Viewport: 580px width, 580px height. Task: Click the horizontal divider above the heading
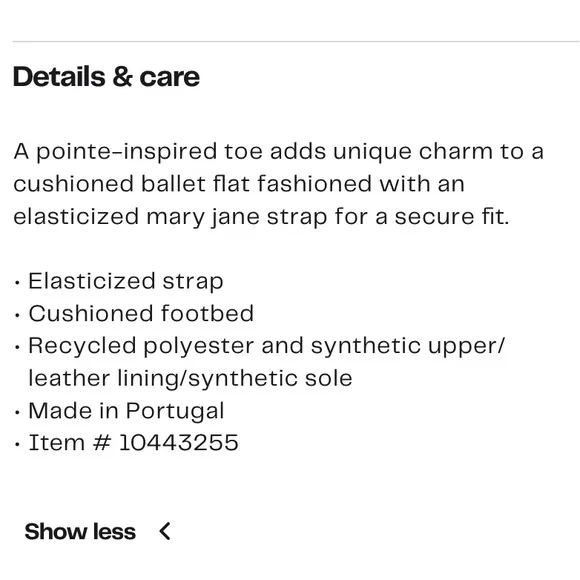296,42
